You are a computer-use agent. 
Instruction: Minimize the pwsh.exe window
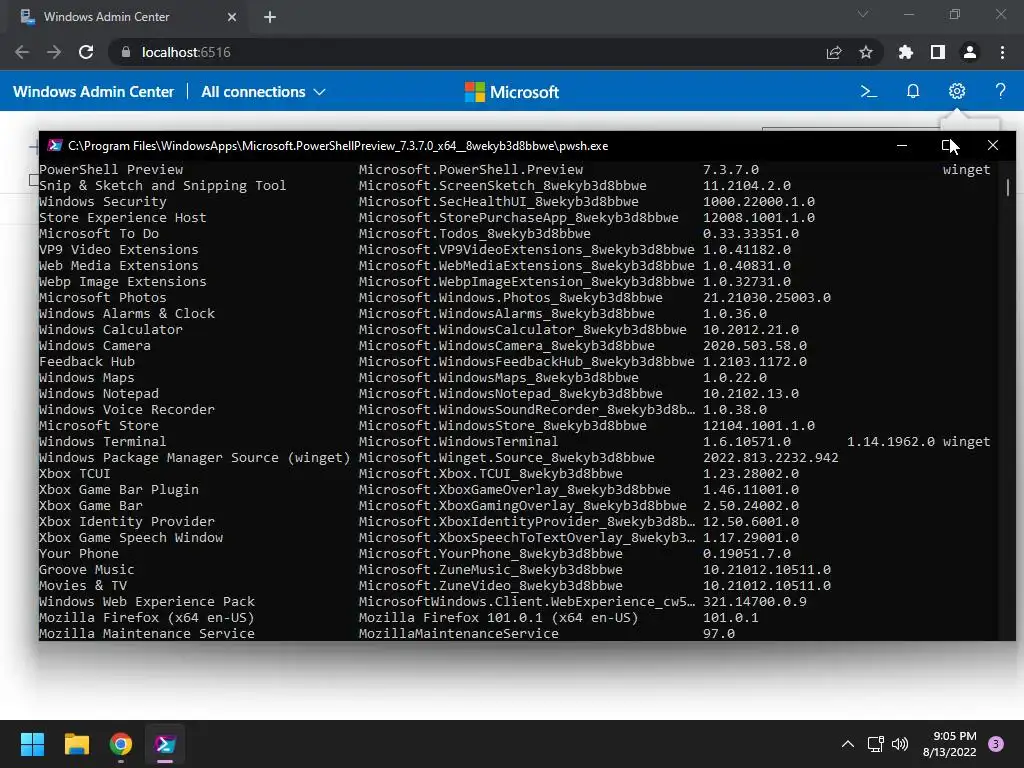click(902, 146)
